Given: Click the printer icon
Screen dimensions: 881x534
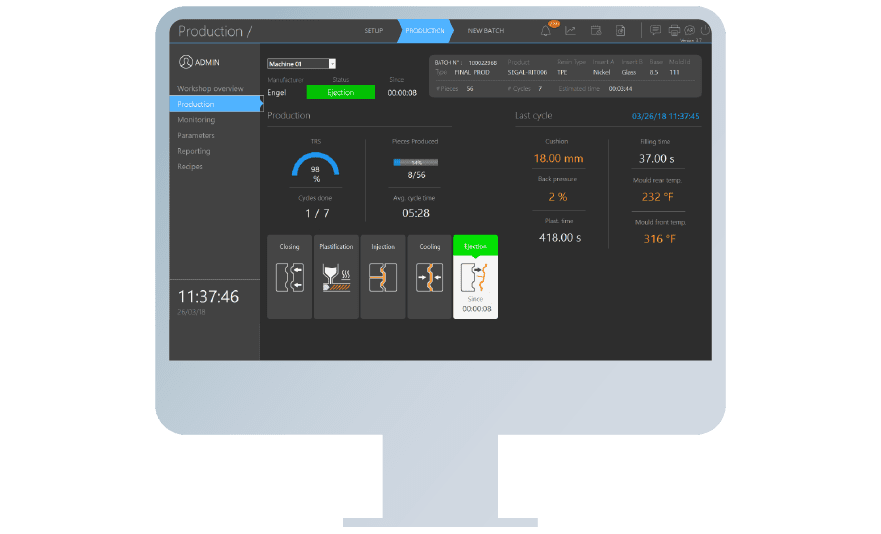Looking at the screenshot, I should (674, 31).
